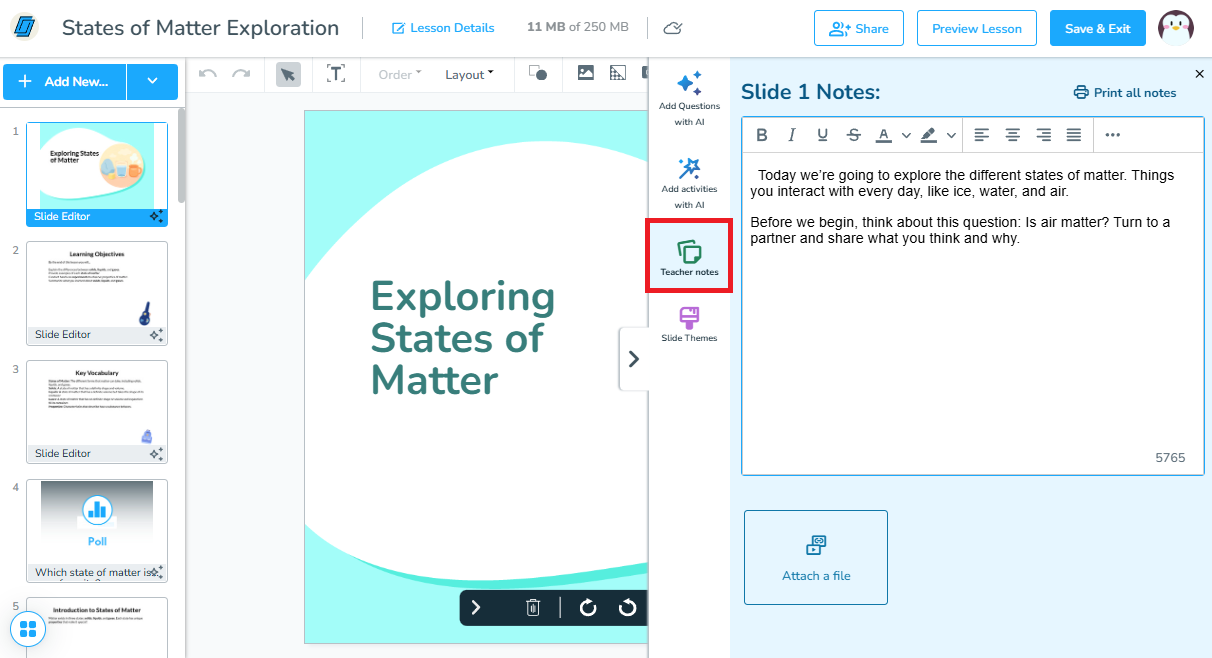
Task: Delete using the trash icon on slide bar
Action: pyautogui.click(x=533, y=607)
